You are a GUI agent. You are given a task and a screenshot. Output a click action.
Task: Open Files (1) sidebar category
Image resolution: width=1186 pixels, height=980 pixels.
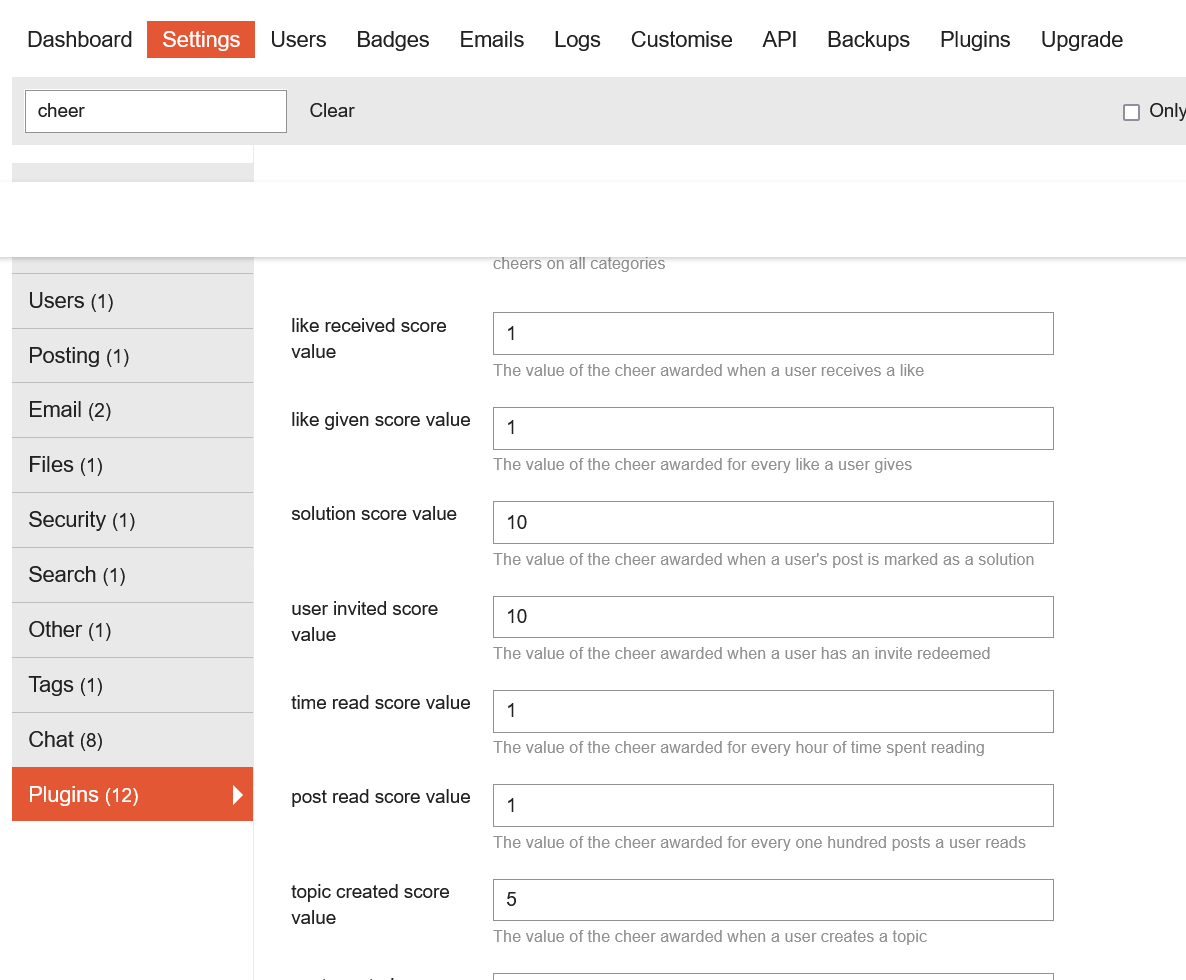coord(132,465)
